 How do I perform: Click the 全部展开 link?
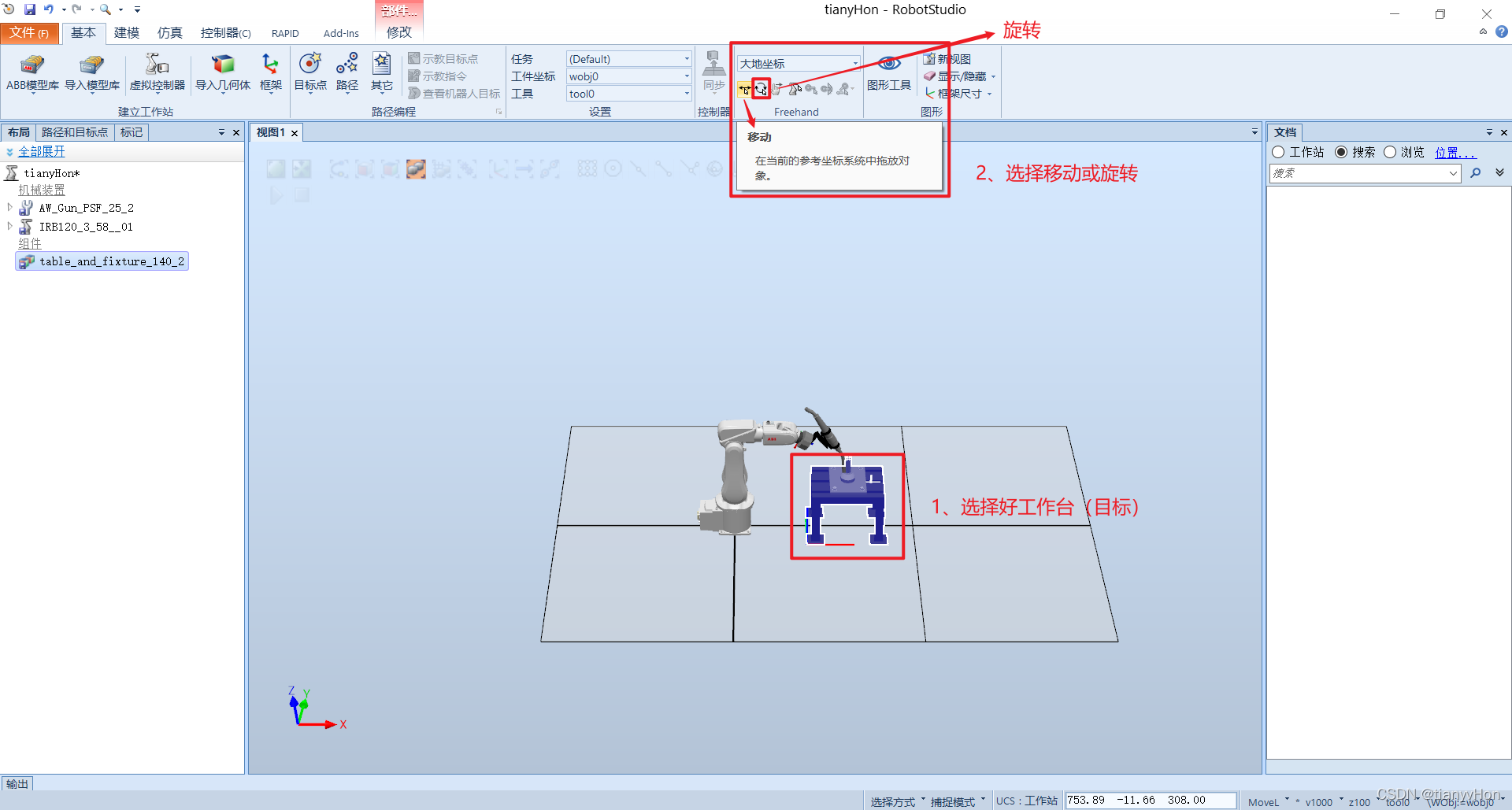[42, 151]
